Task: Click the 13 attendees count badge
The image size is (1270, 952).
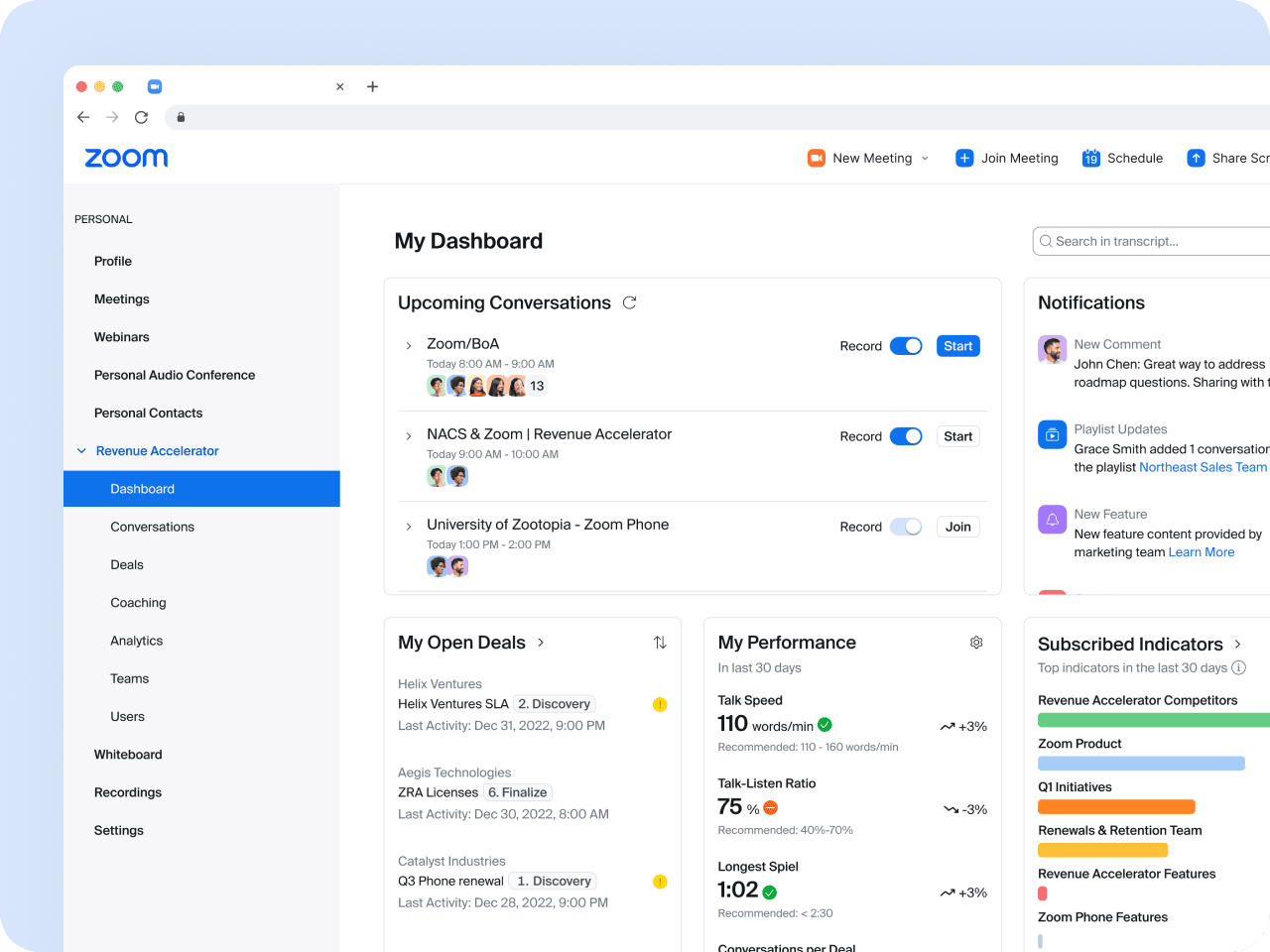Action: 537,386
